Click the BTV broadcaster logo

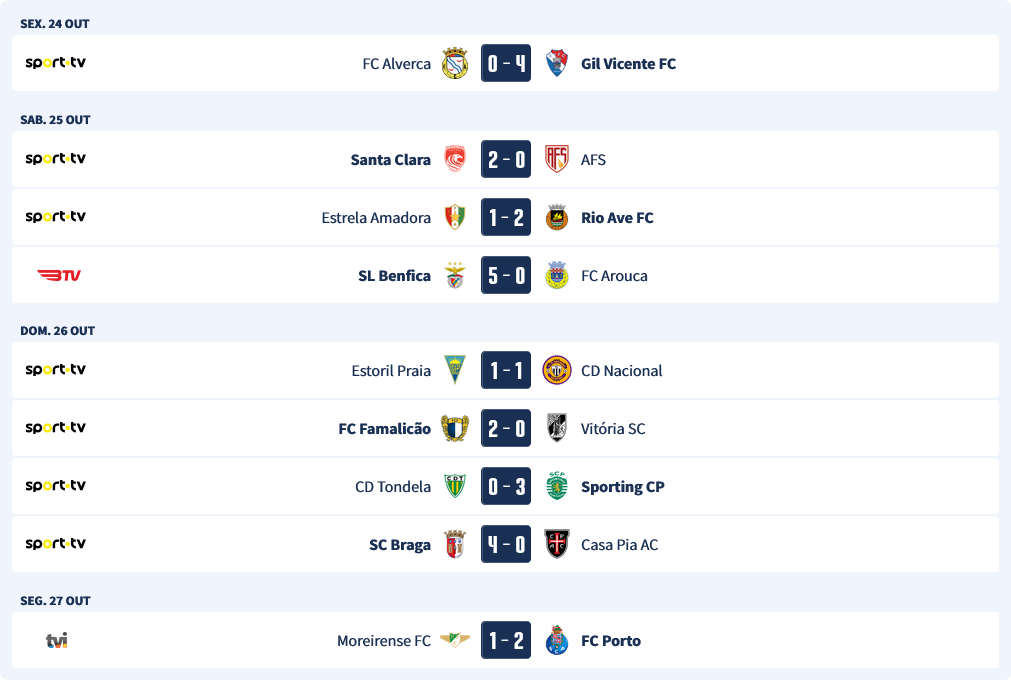[x=58, y=276]
